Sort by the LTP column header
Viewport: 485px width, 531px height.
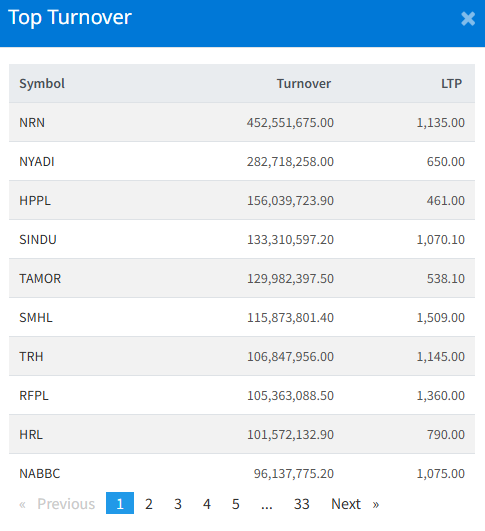click(451, 83)
